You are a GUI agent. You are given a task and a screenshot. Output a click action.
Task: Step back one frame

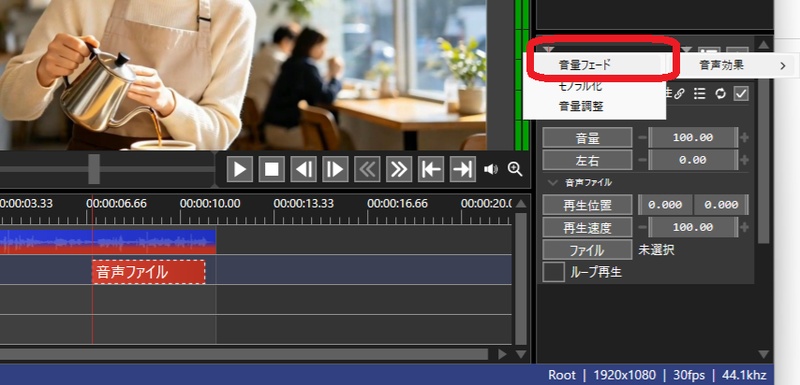pos(304,169)
